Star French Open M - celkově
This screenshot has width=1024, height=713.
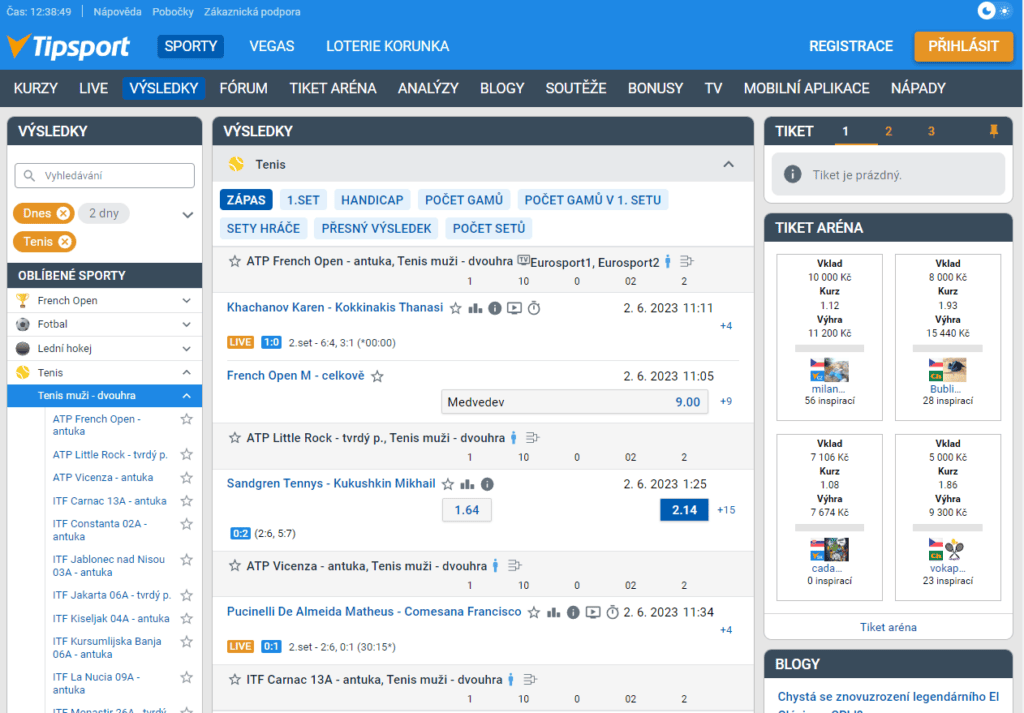click(x=377, y=376)
